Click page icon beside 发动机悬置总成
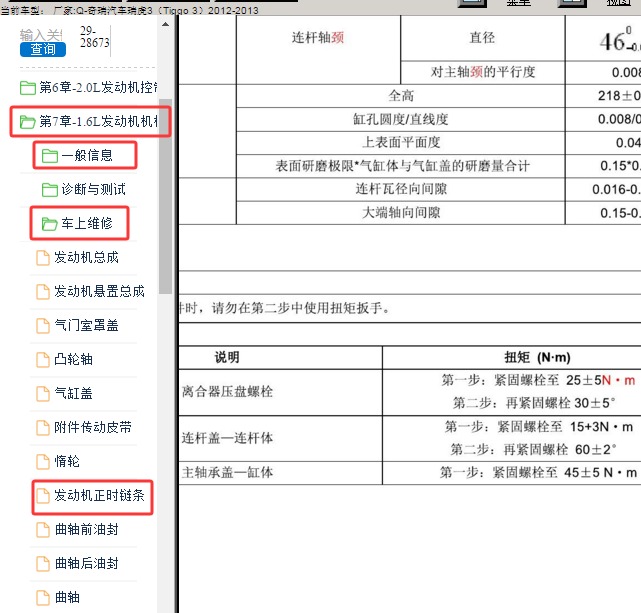 (43, 292)
